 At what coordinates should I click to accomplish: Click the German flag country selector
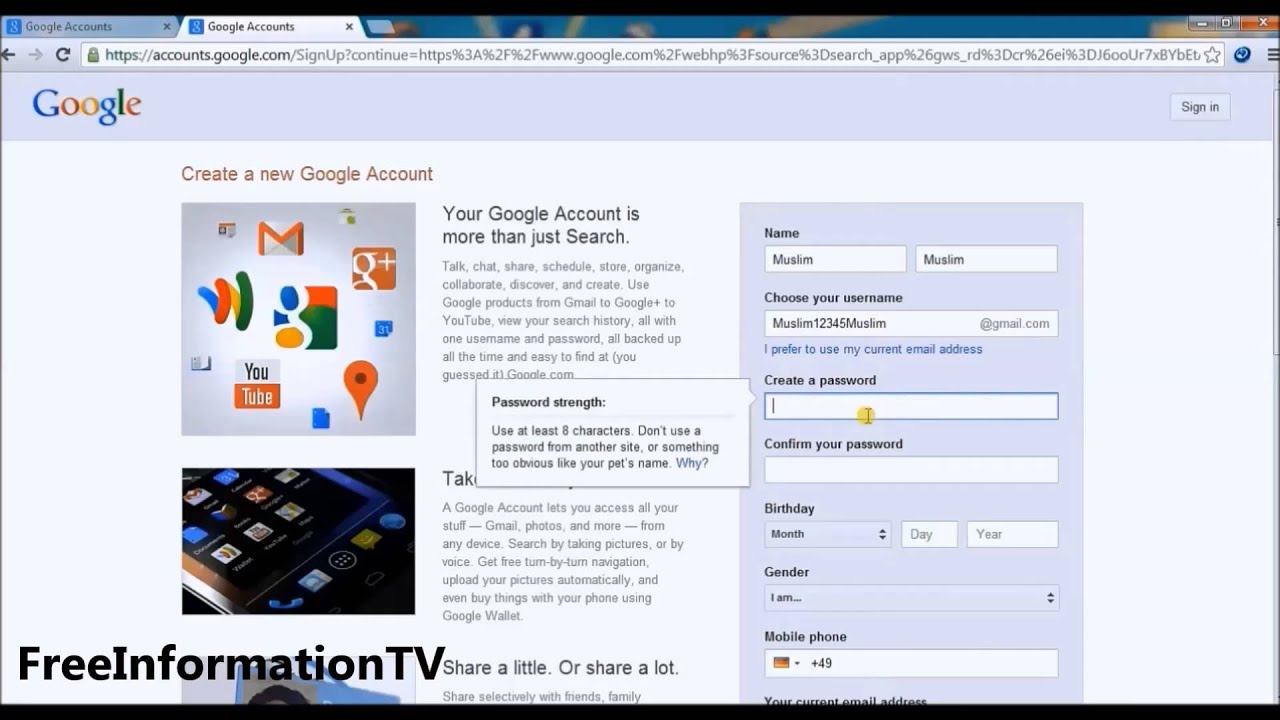[x=786, y=663]
